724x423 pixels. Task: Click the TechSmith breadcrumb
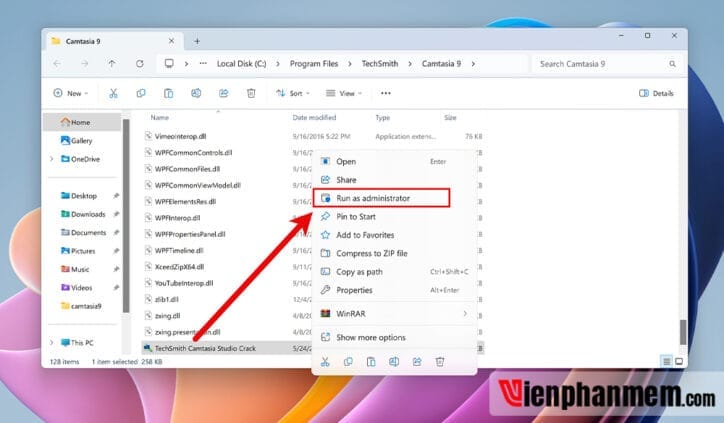coord(380,64)
